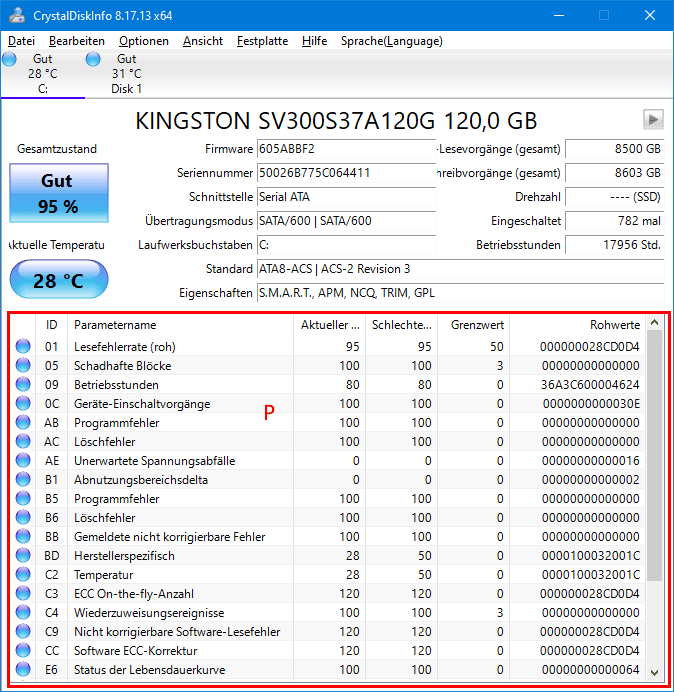Open the Datei menu
The image size is (674, 692).
pyautogui.click(x=21, y=41)
